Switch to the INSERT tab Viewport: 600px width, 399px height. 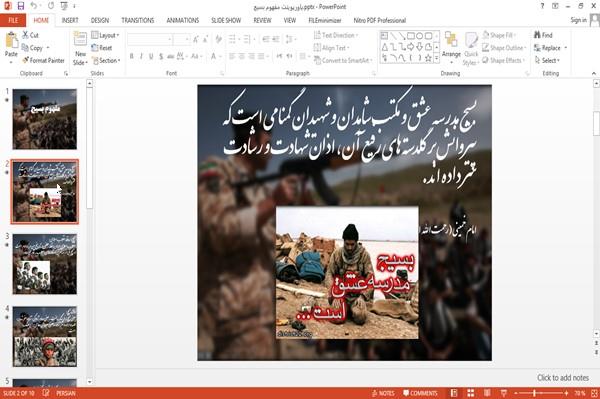[70, 20]
